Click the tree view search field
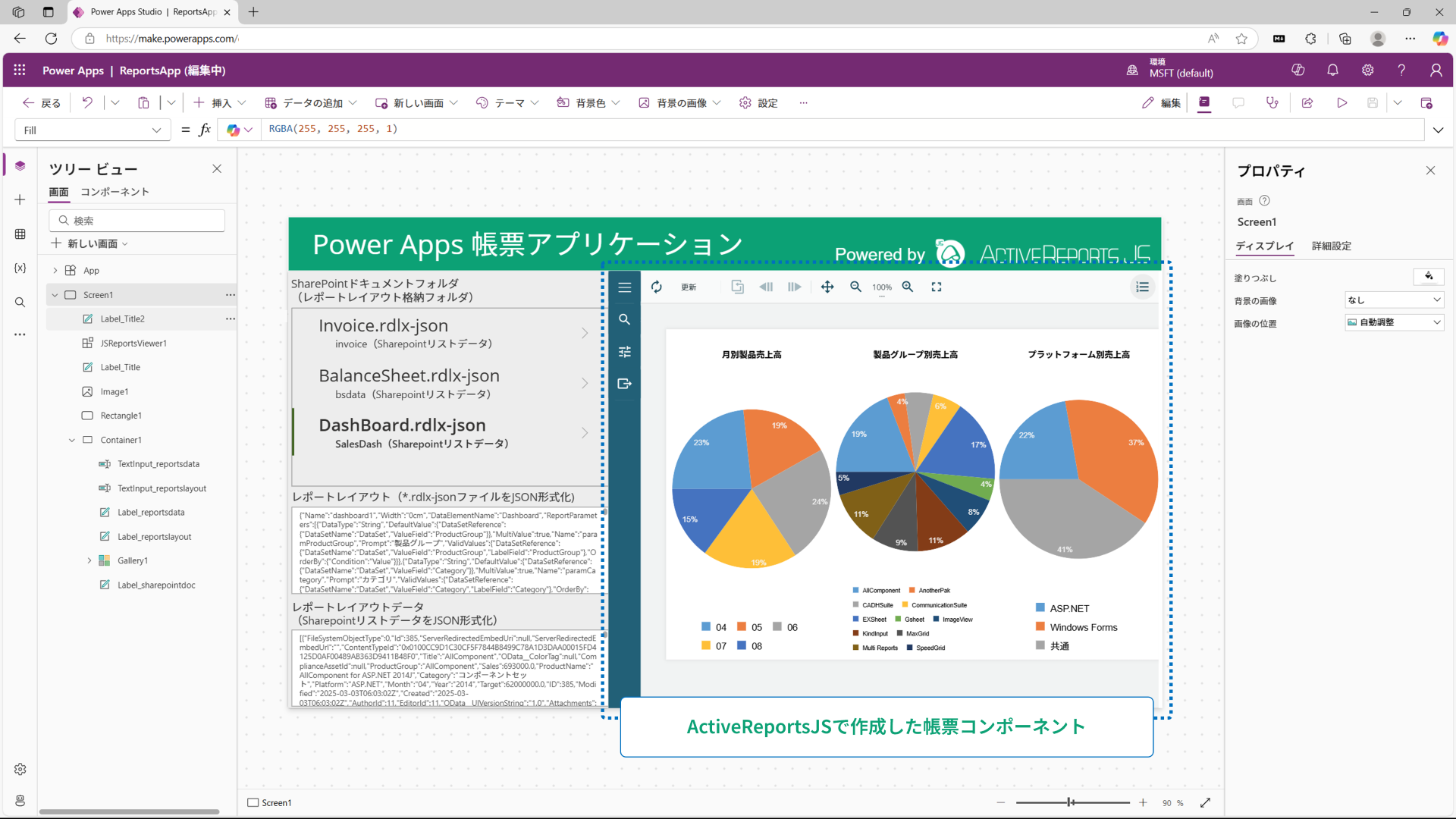Image resolution: width=1456 pixels, height=819 pixels. (x=137, y=221)
